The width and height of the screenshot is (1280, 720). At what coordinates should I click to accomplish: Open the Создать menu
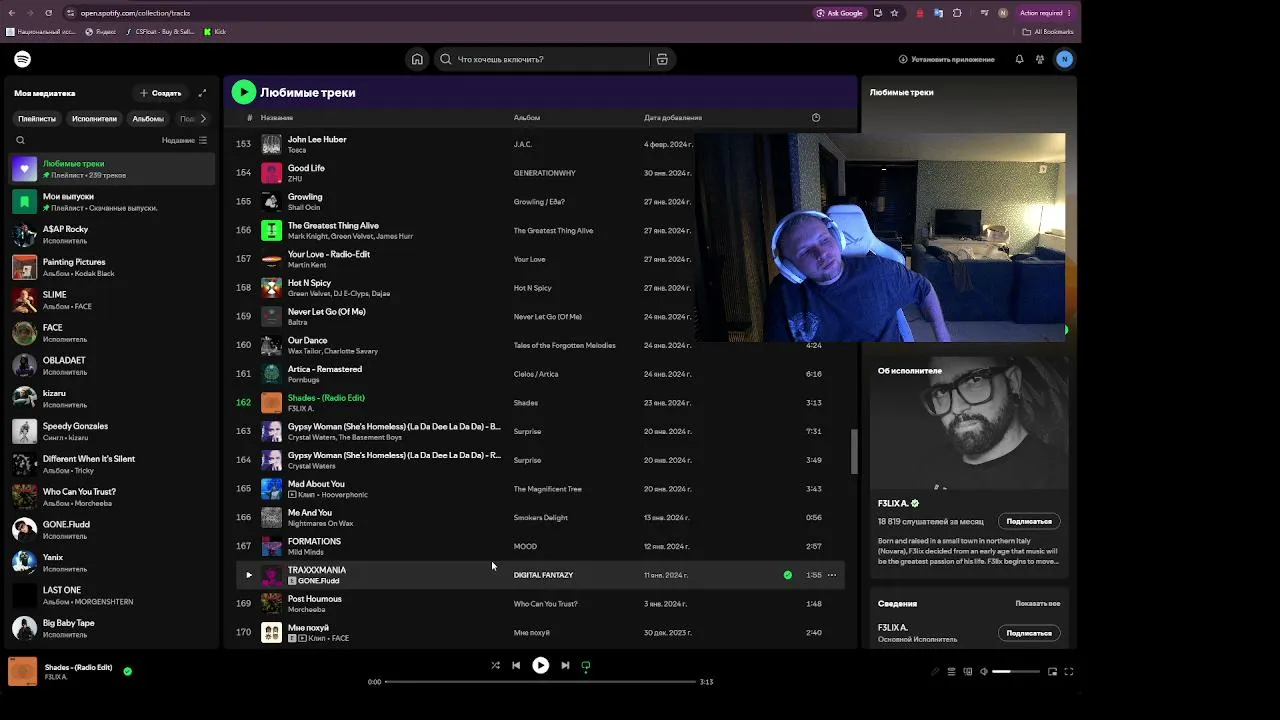[x=160, y=93]
